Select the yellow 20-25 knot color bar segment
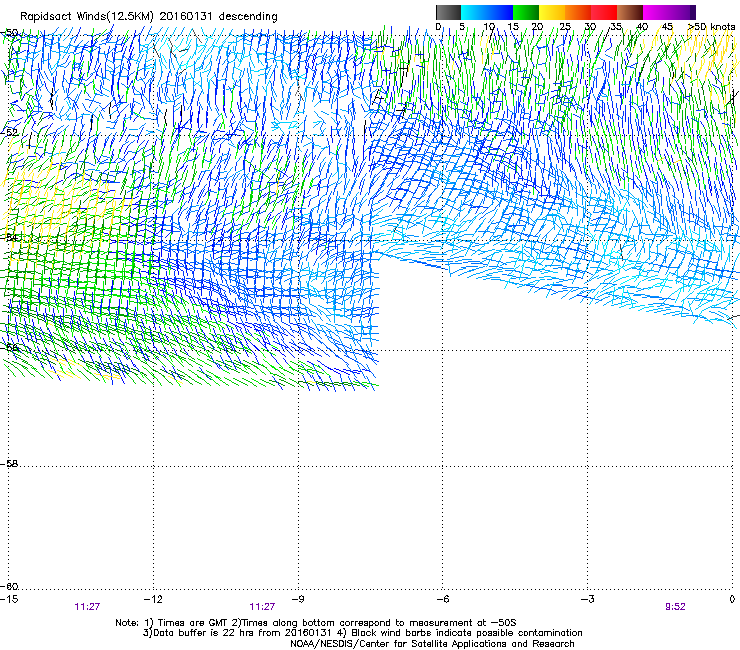The height and width of the screenshot is (650, 740). [x=552, y=12]
